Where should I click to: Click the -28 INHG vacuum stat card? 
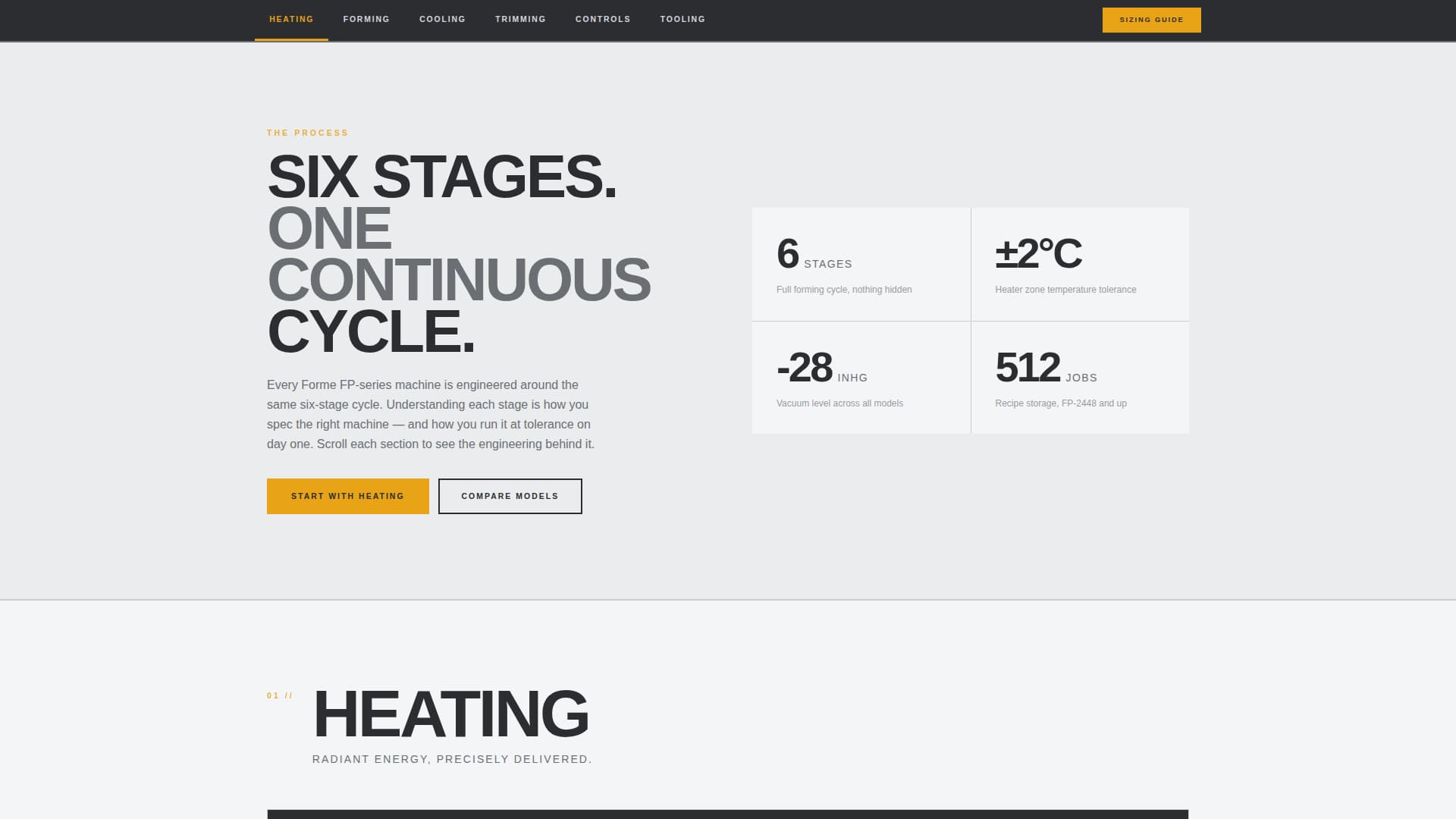tap(861, 378)
